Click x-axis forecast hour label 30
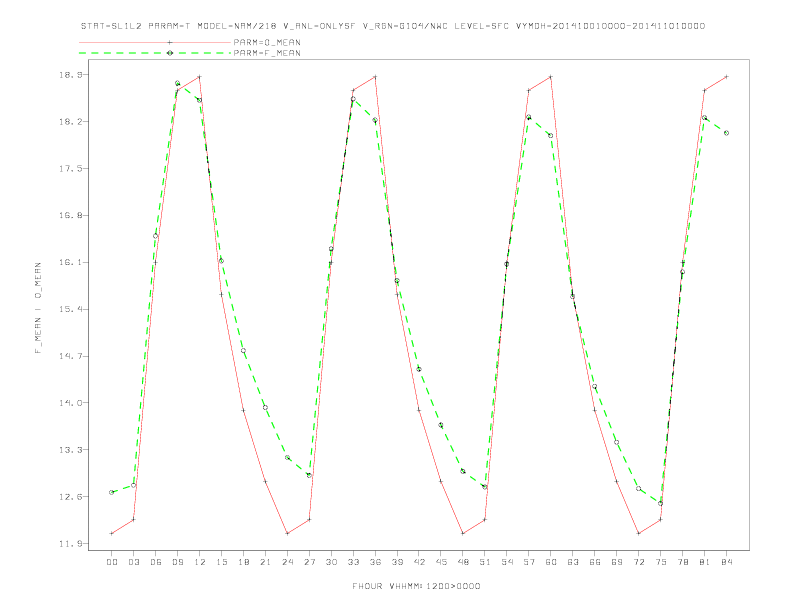Screen dimensions: 792x612 tap(331, 562)
